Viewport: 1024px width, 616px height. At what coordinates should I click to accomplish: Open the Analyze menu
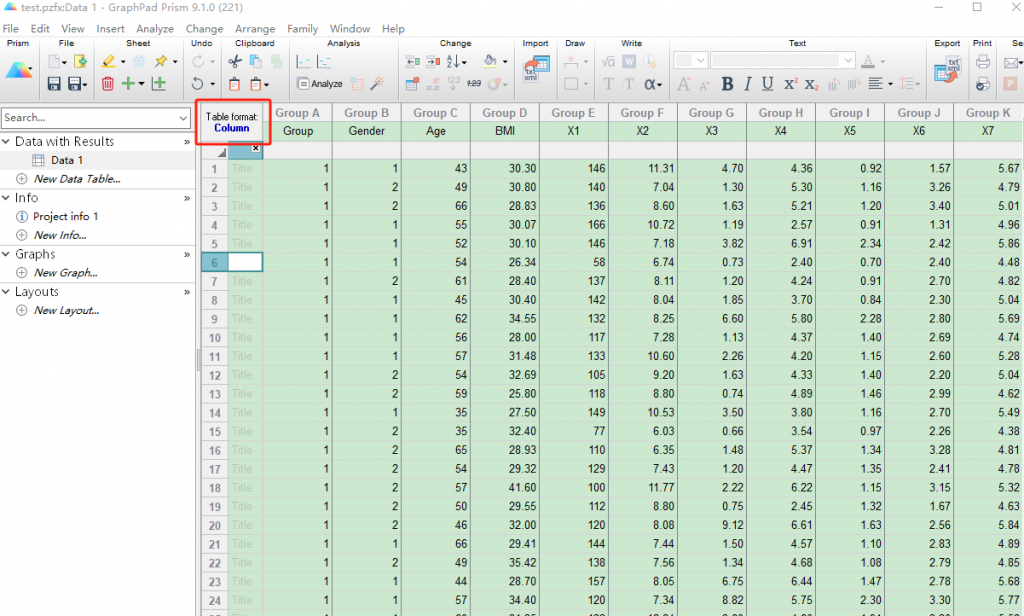click(155, 29)
